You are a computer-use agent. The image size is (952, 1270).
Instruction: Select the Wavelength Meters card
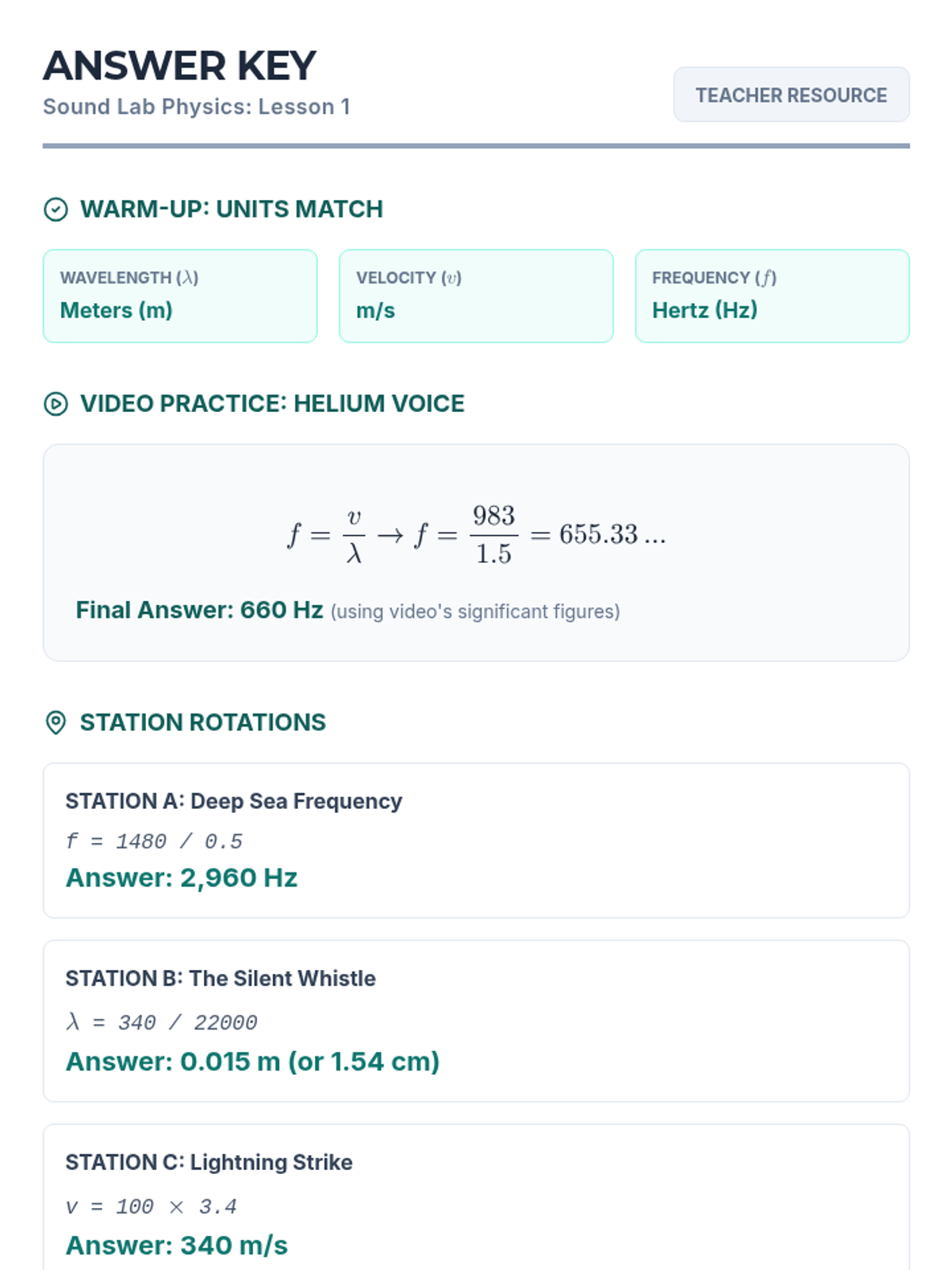tap(180, 296)
